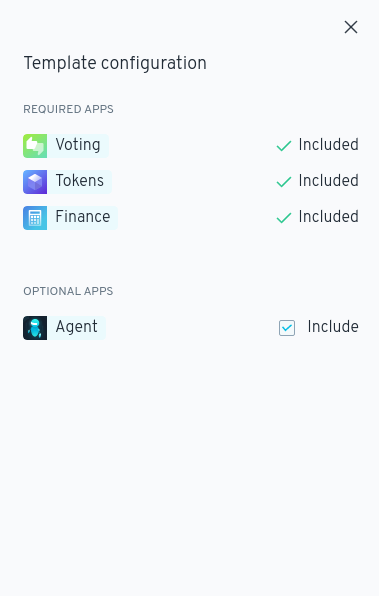
Task: Click the Included text for Finance
Action: [x=328, y=217]
